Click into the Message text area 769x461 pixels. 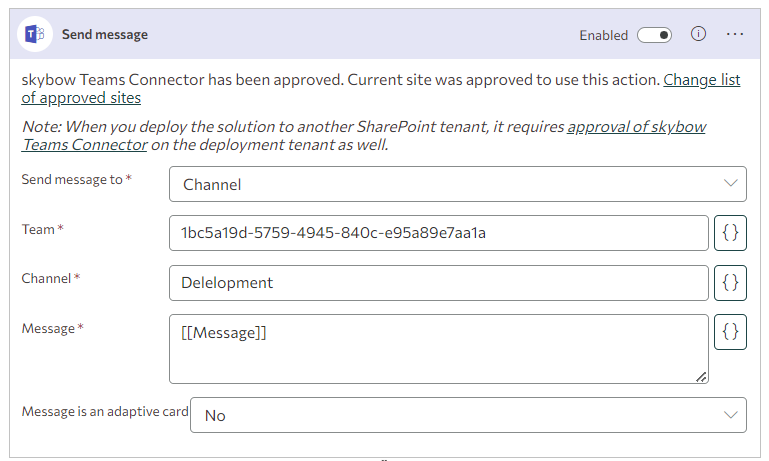click(439, 349)
